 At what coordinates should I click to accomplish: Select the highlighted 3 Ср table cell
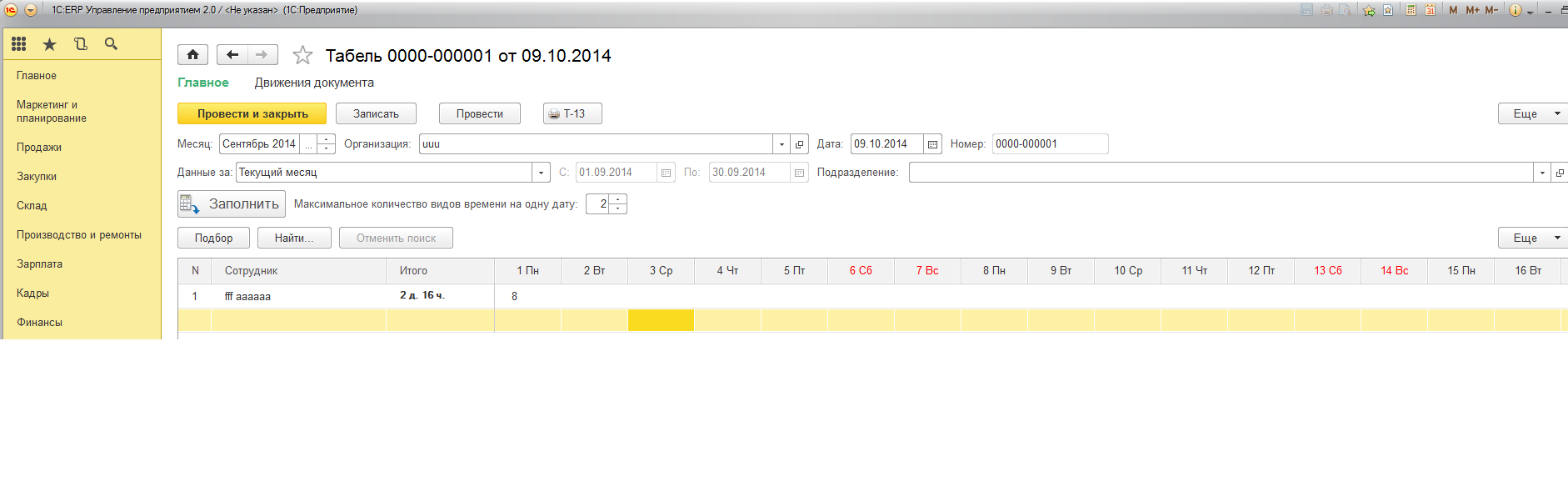click(661, 320)
